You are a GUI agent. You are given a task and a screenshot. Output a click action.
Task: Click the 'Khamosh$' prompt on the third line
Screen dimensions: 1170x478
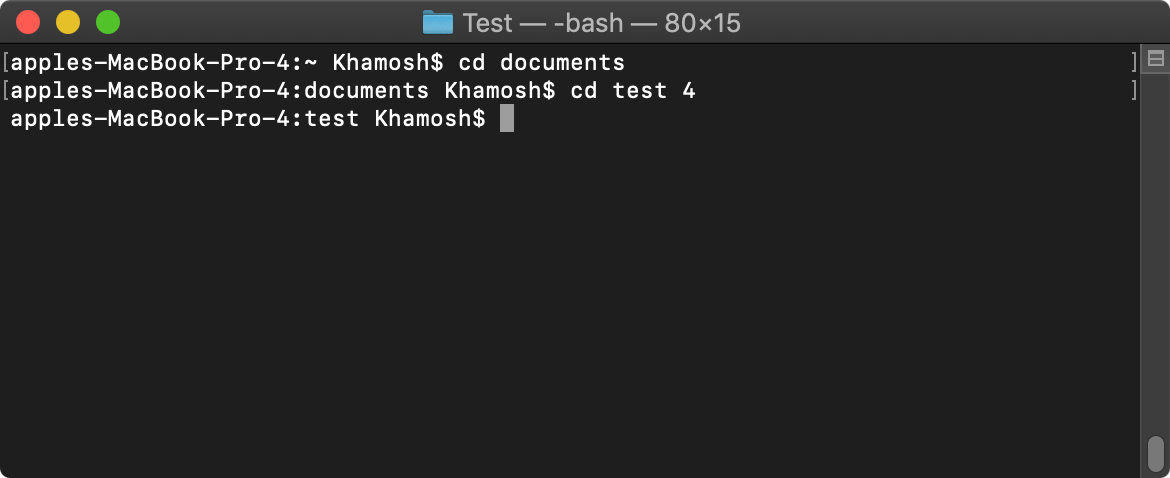point(430,119)
